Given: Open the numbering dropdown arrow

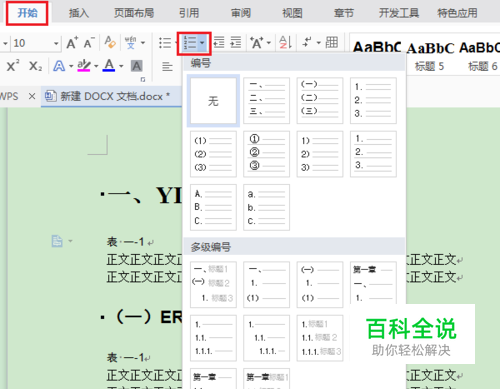Looking at the screenshot, I should (202, 43).
